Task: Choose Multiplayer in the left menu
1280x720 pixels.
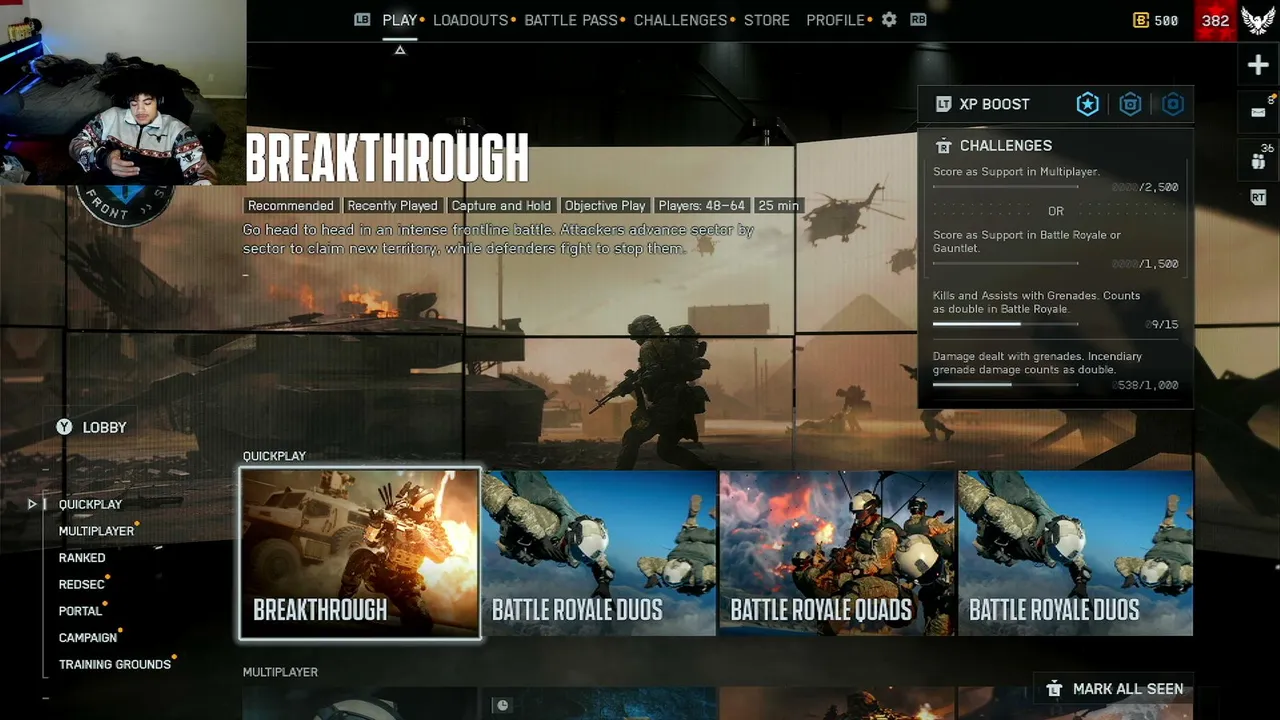Action: tap(96, 531)
